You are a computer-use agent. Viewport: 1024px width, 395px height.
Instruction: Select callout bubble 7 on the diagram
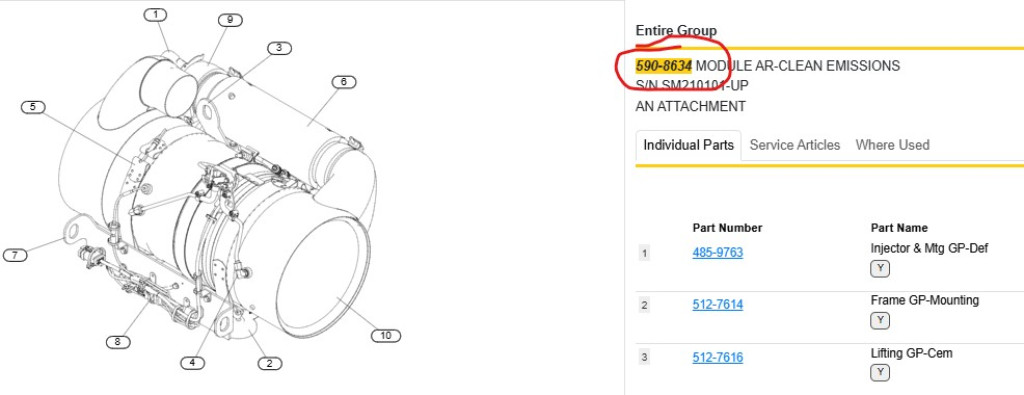pos(15,255)
